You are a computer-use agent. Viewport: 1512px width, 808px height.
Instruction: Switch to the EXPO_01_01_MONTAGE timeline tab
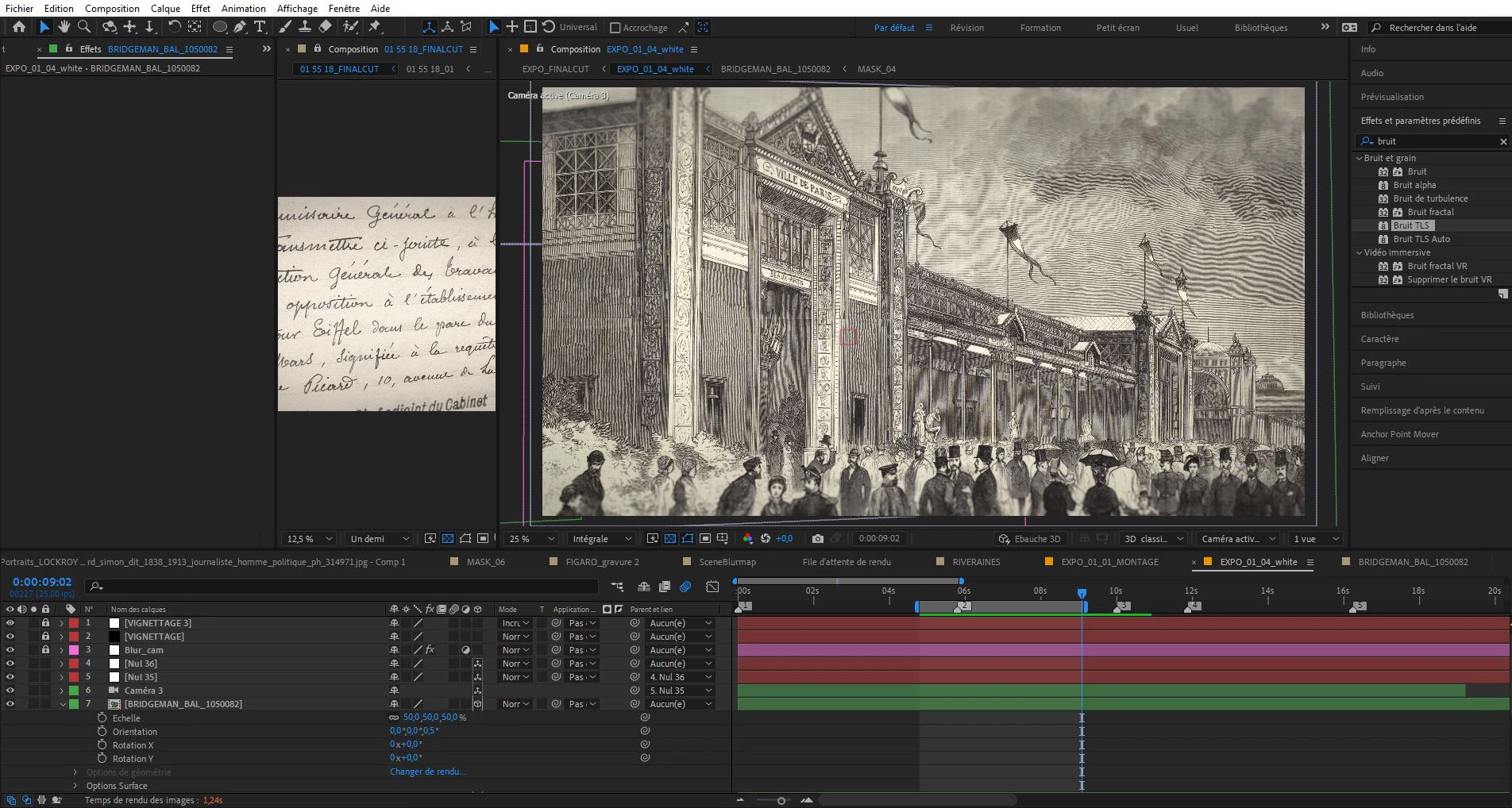coord(1109,562)
